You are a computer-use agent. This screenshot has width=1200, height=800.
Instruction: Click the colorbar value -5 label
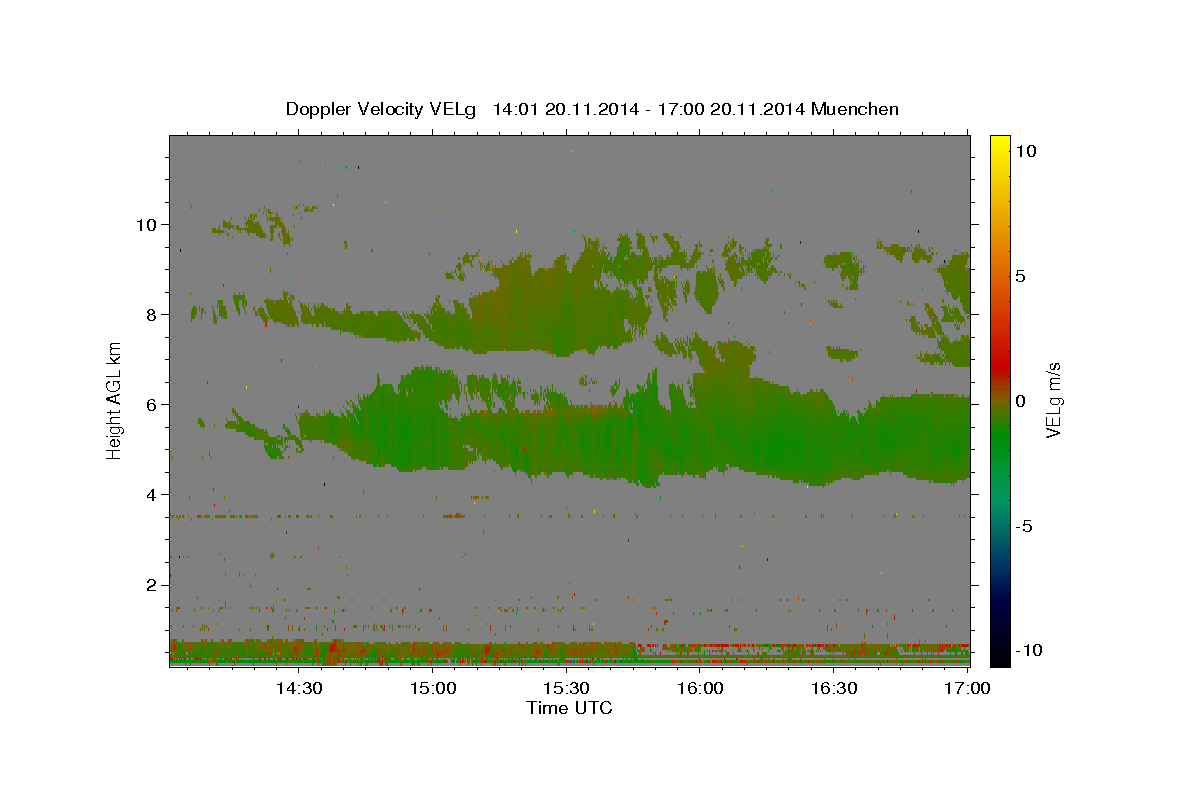pyautogui.click(x=1024, y=525)
